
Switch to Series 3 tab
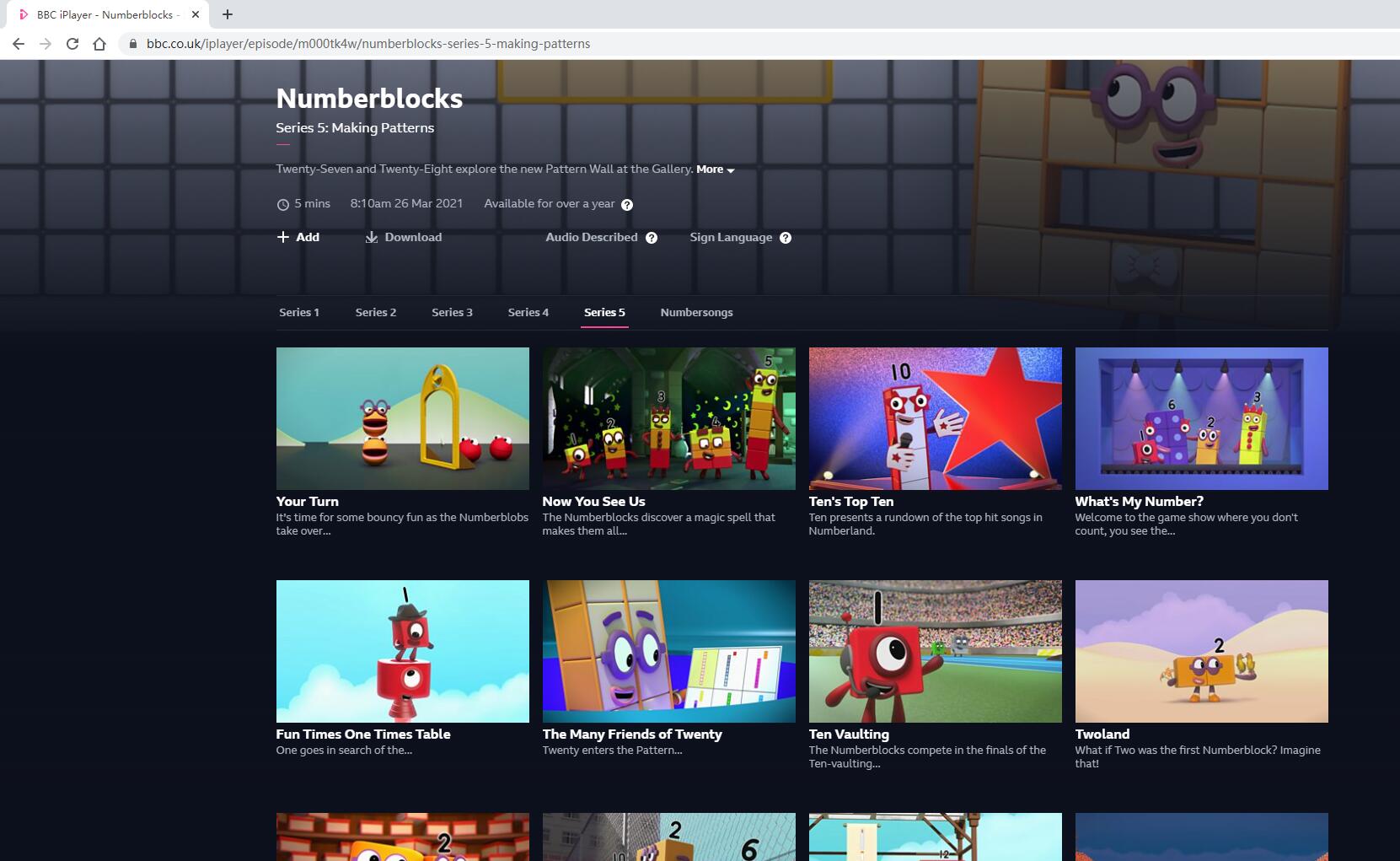453,312
